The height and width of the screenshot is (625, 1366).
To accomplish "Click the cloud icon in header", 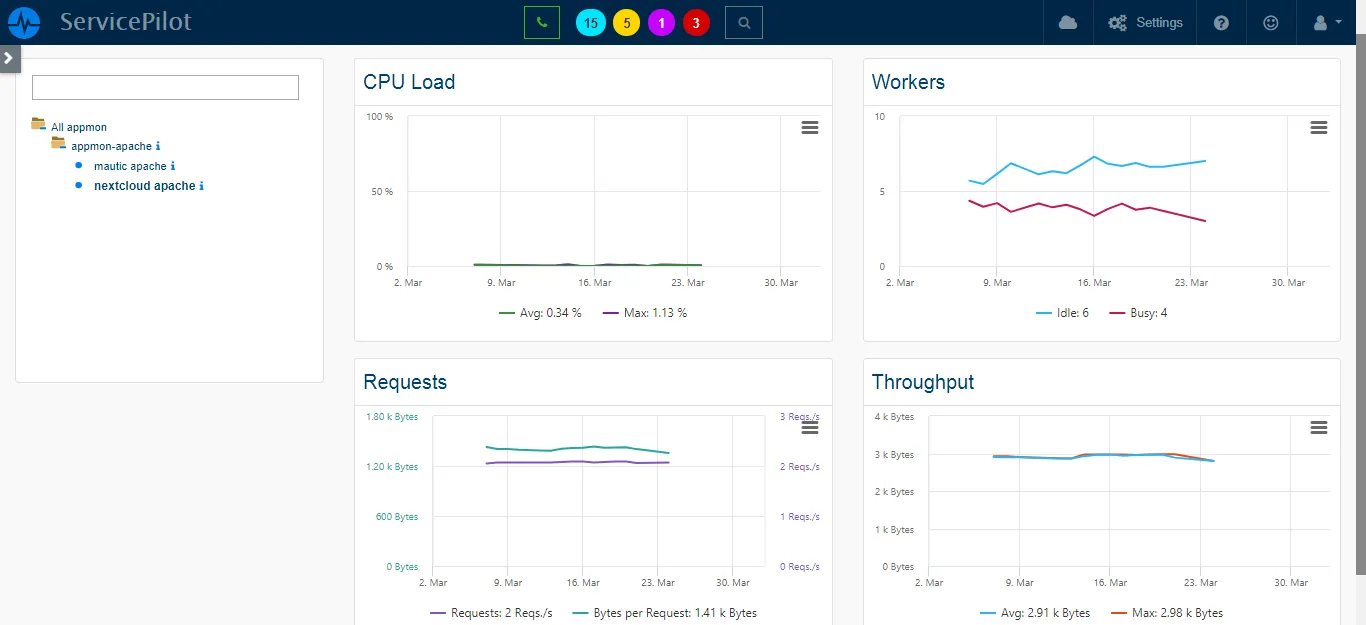I will pyautogui.click(x=1068, y=22).
